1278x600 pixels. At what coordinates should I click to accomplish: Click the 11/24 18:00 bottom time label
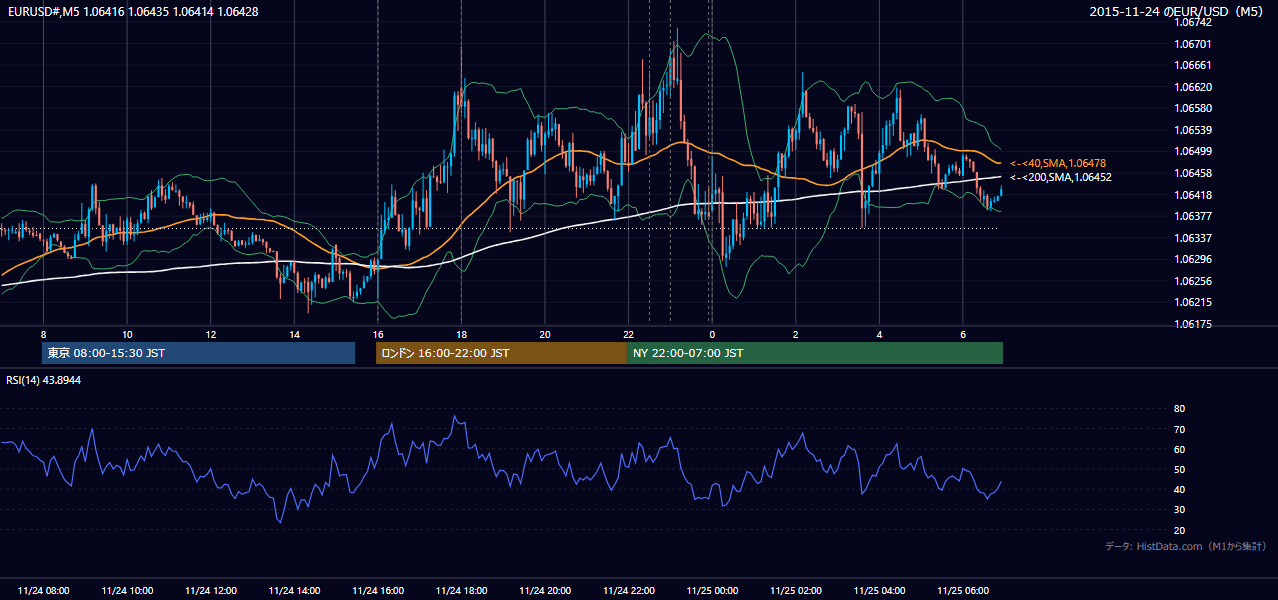[461, 591]
